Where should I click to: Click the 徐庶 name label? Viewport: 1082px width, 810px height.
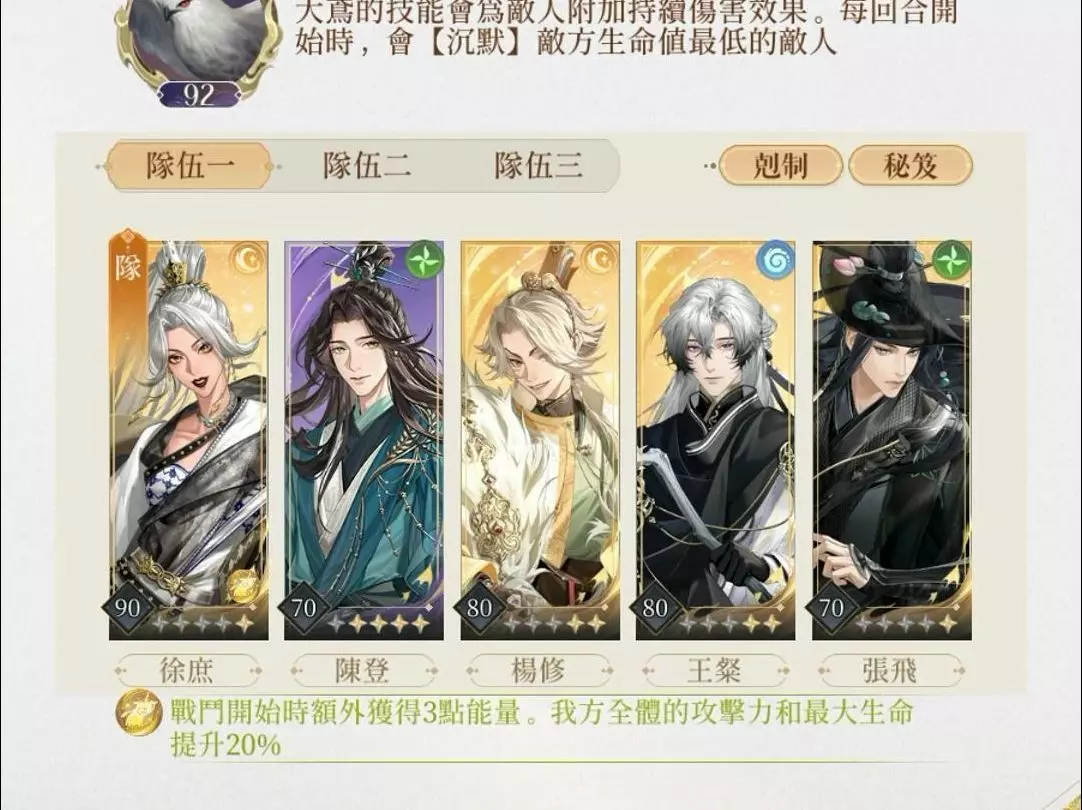point(188,670)
